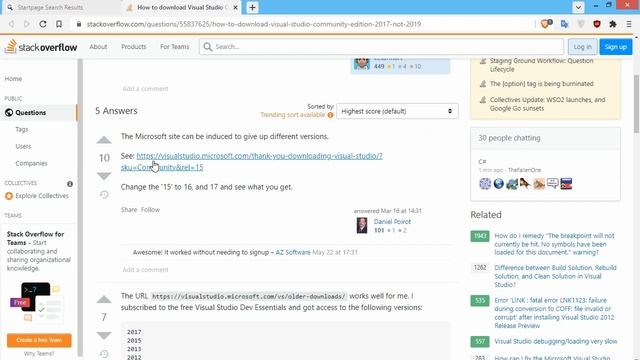
Task: Click the translate extension icon
Action: click(564, 24)
